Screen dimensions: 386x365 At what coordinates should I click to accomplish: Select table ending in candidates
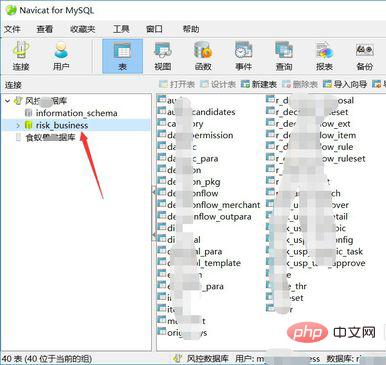(x=201, y=112)
